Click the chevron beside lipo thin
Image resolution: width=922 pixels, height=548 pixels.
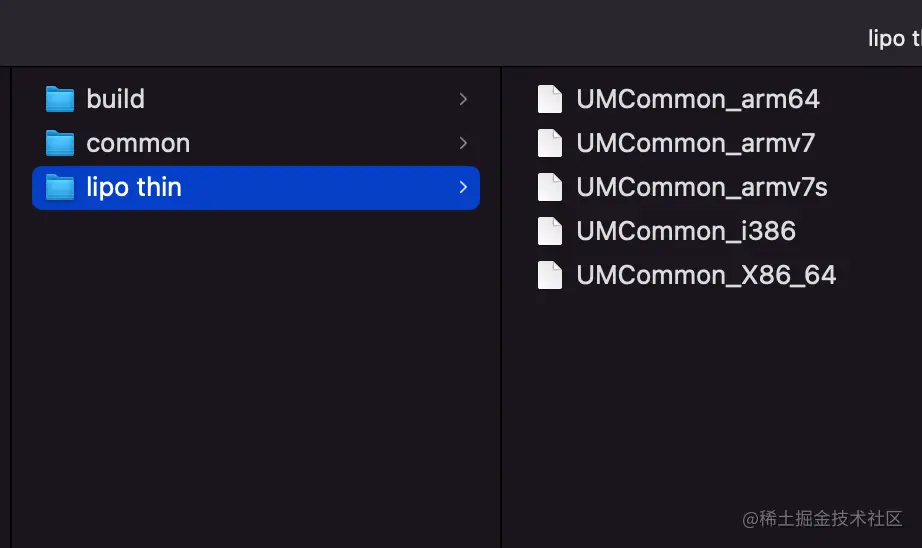click(463, 187)
